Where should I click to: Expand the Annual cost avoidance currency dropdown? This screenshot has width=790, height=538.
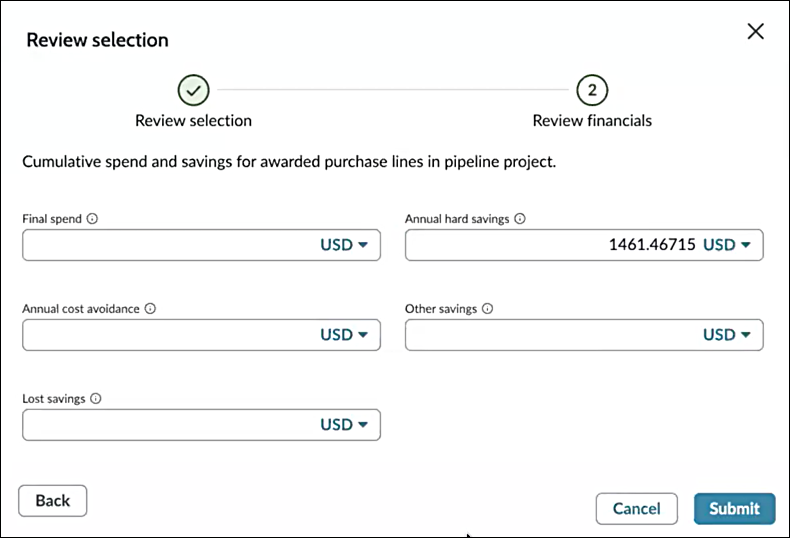[344, 335]
